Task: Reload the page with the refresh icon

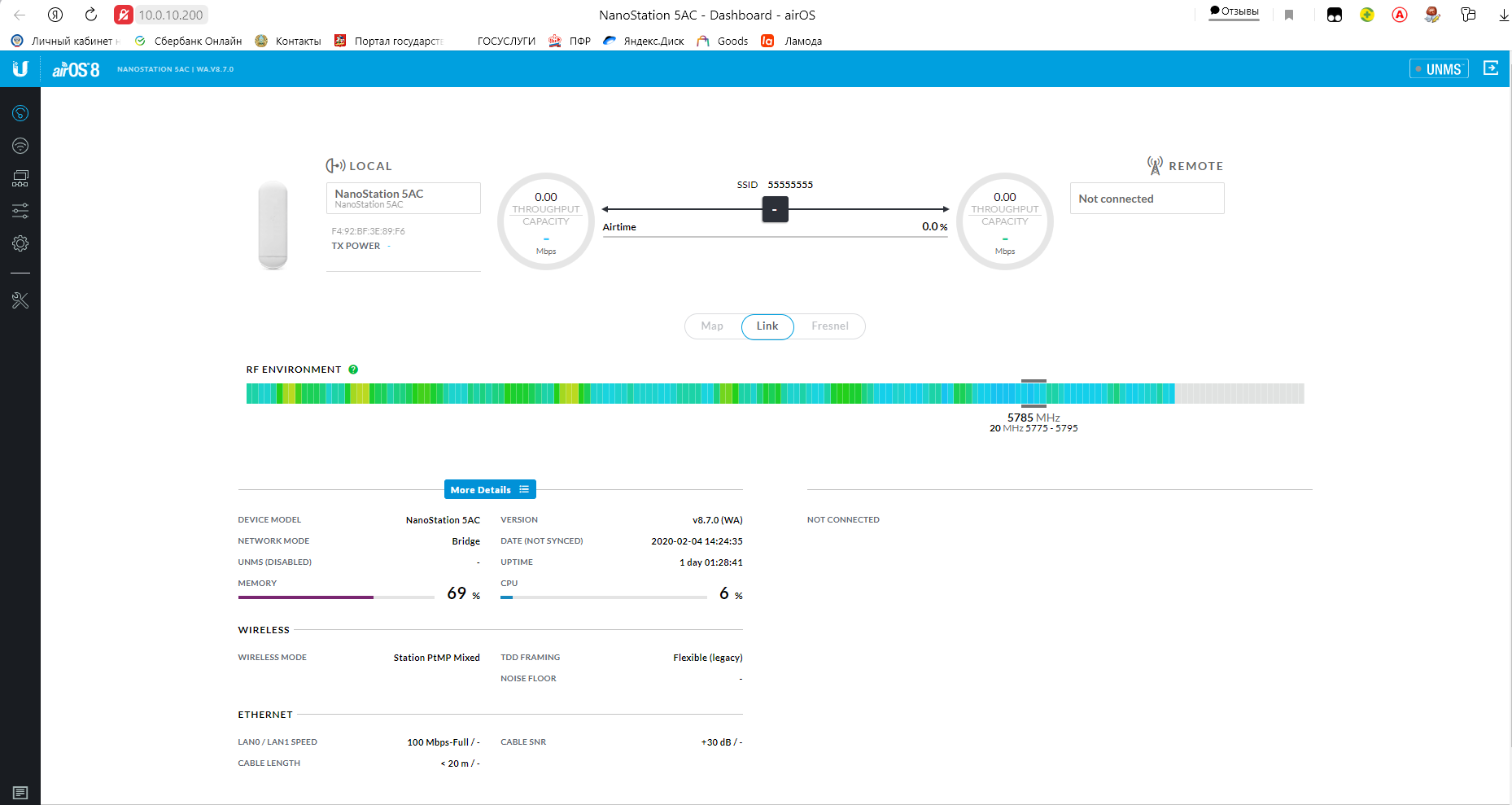Action: coord(91,15)
